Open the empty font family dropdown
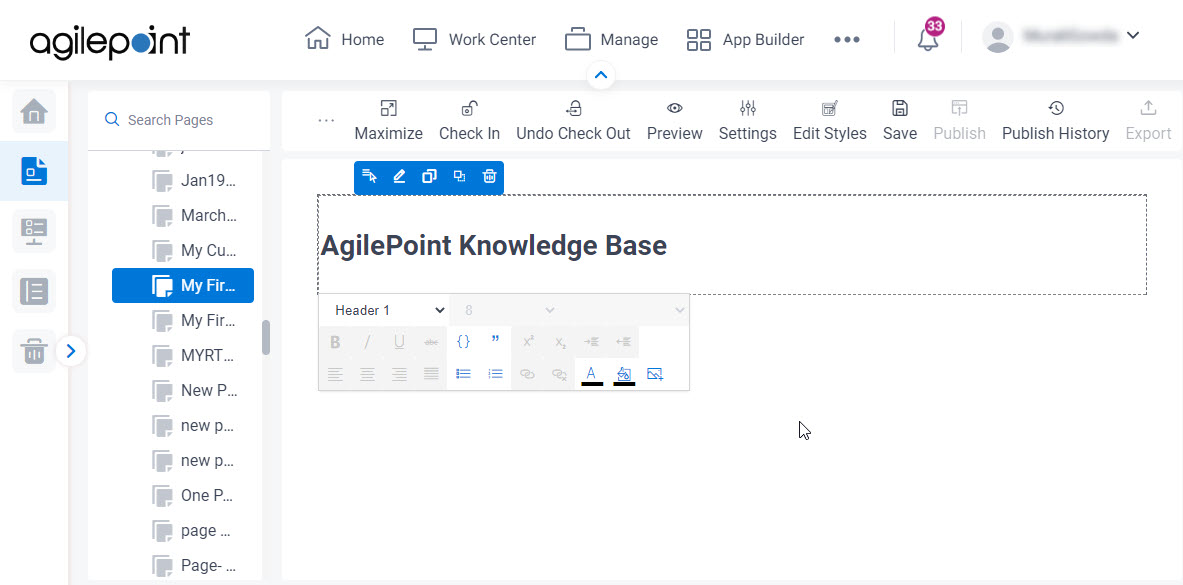Image resolution: width=1183 pixels, height=585 pixels. pos(625,310)
